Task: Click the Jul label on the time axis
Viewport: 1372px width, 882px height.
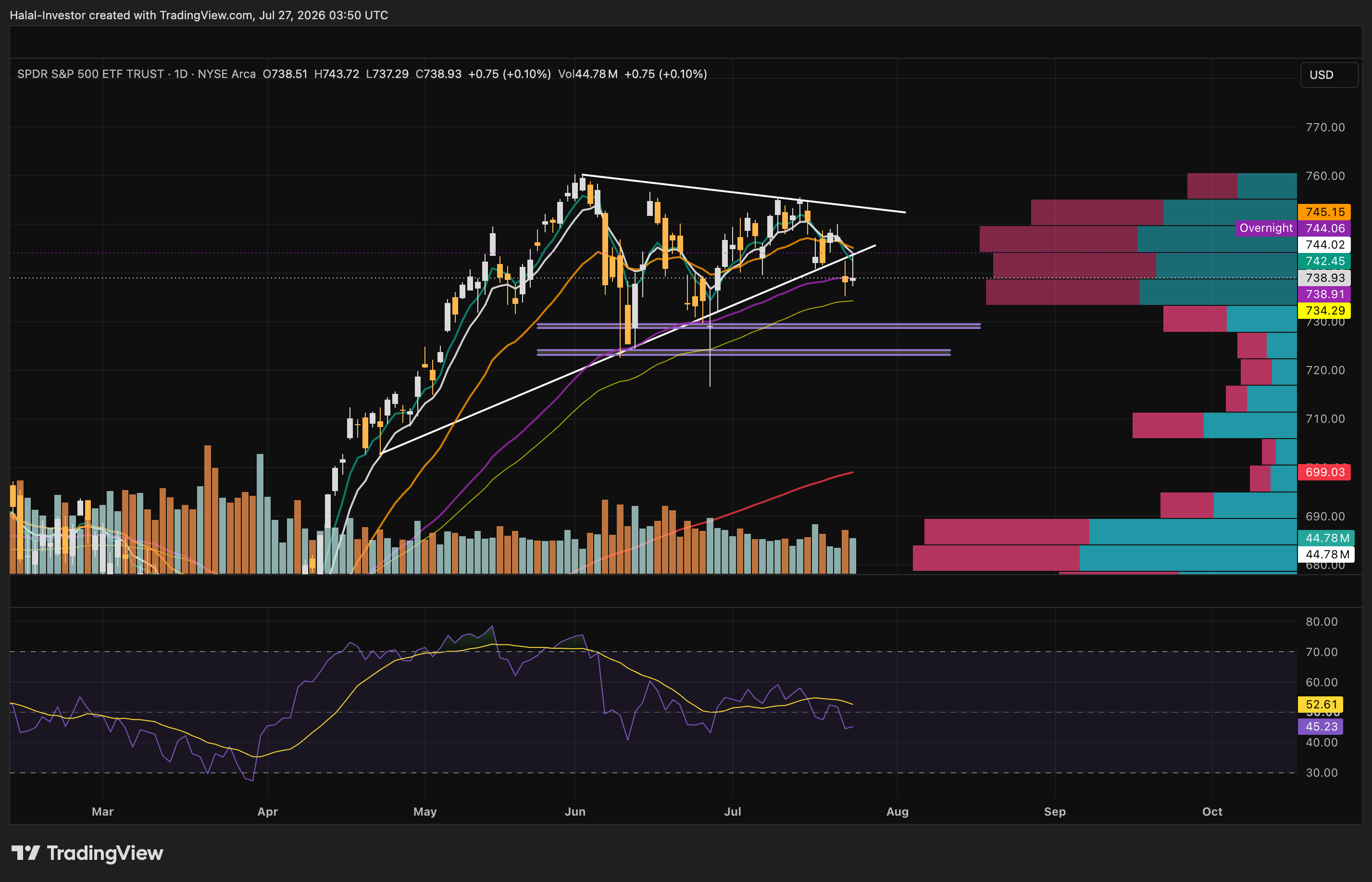Action: tap(733, 812)
